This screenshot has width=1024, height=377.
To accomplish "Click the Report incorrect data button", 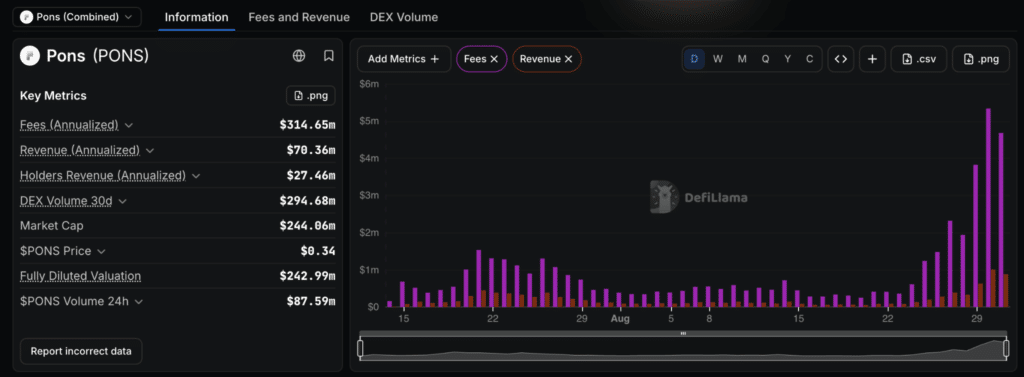I will pyautogui.click(x=81, y=352).
